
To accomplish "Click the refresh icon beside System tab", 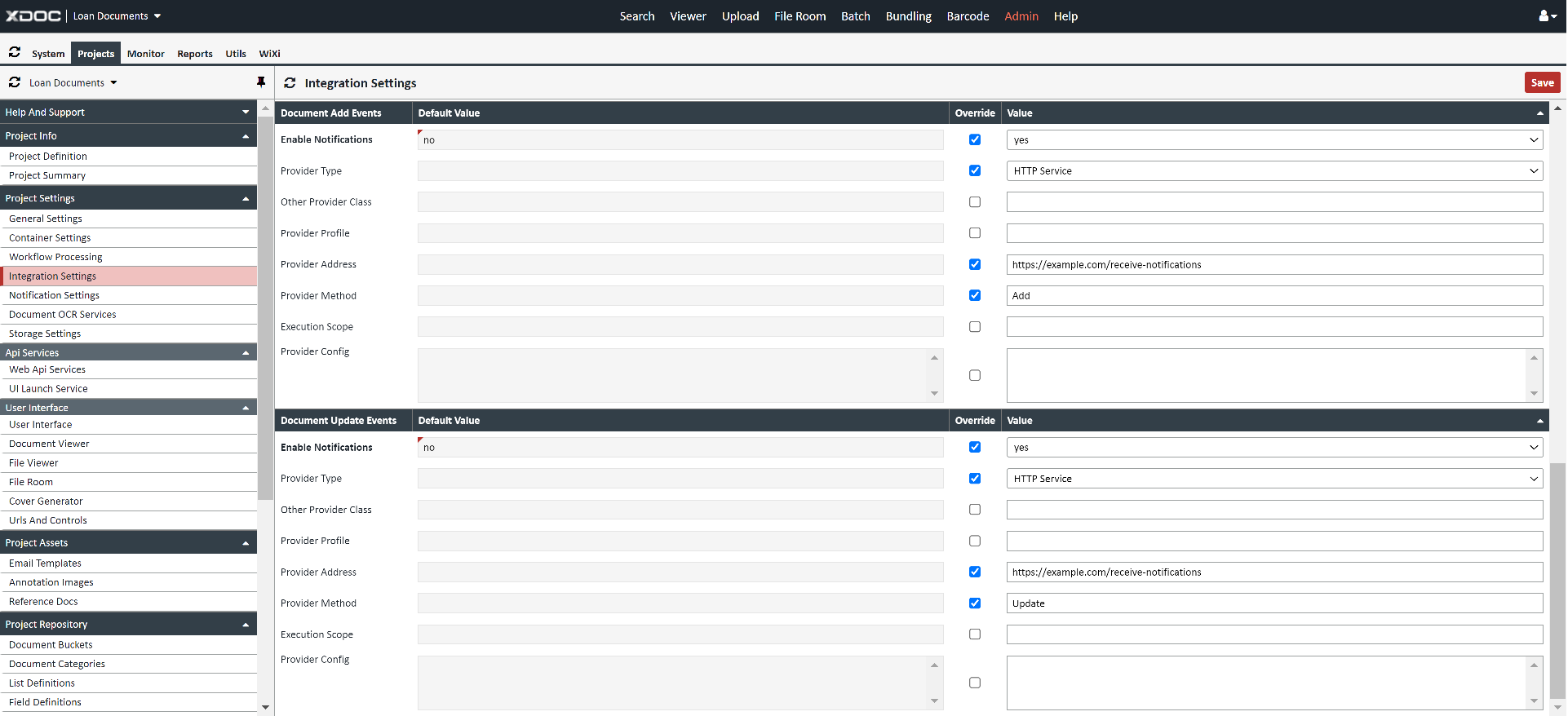I will (x=15, y=53).
